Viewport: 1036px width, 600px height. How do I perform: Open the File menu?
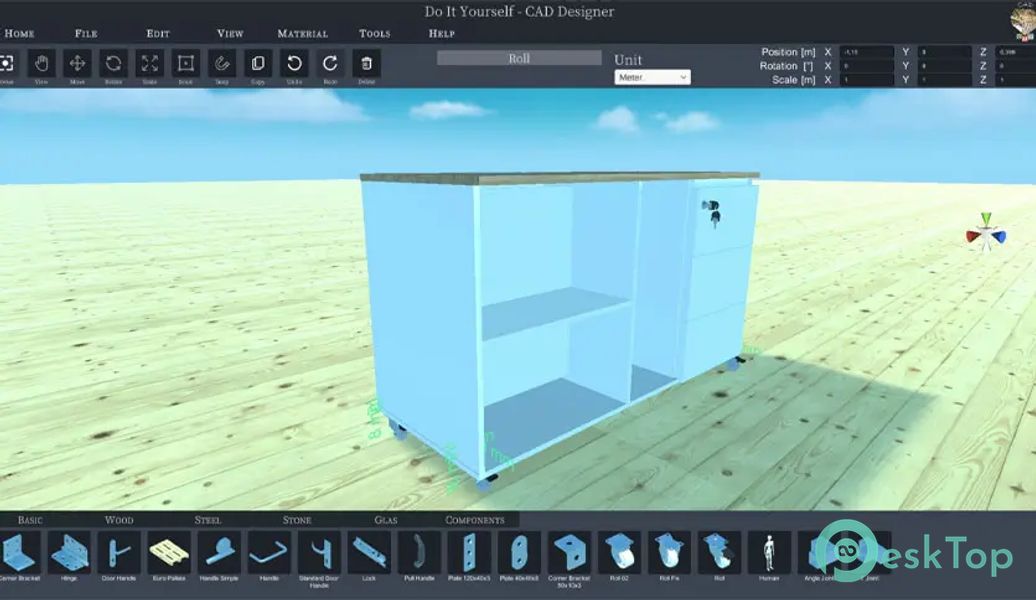tap(86, 33)
